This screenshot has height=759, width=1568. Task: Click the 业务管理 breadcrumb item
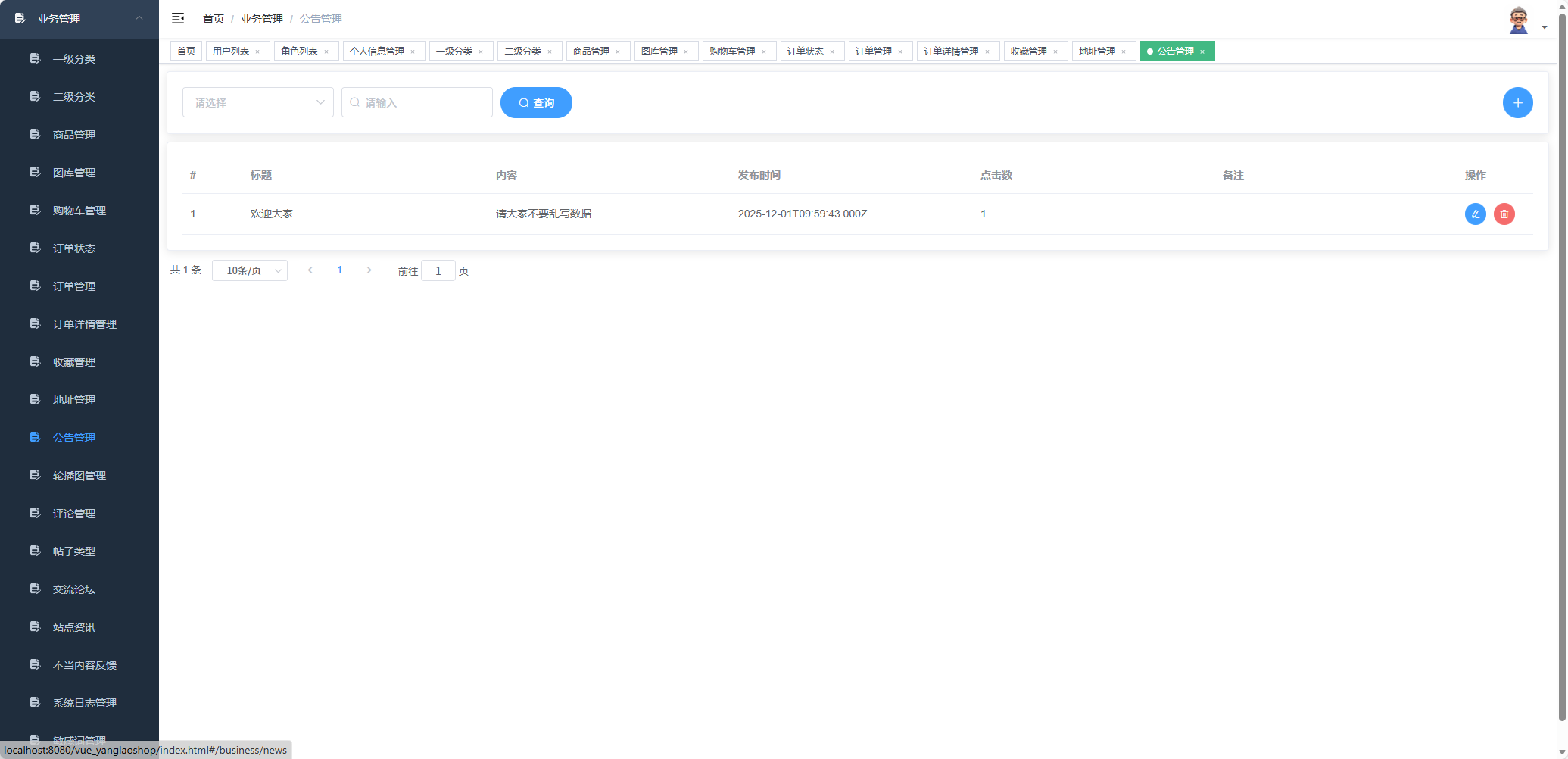click(262, 19)
